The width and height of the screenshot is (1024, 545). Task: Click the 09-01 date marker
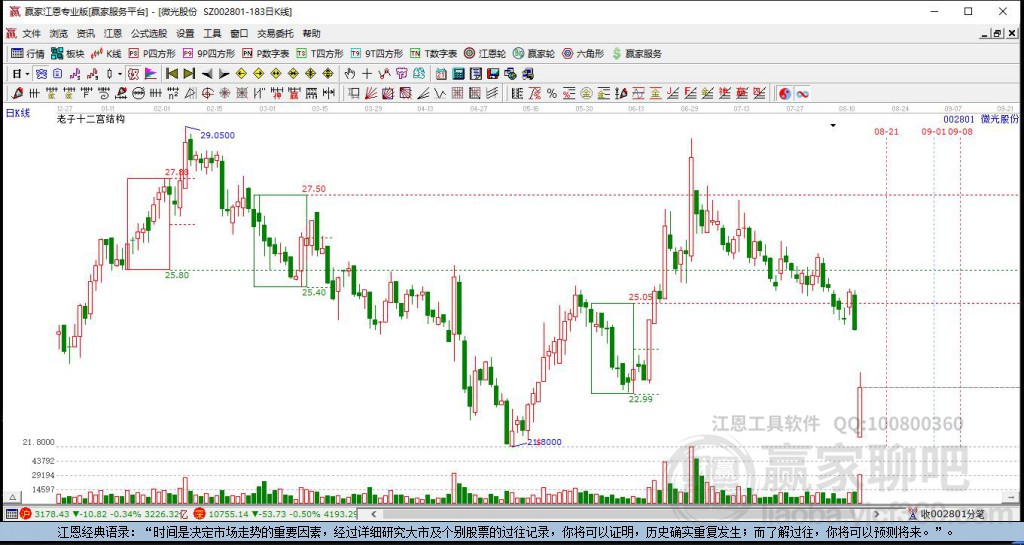(934, 131)
